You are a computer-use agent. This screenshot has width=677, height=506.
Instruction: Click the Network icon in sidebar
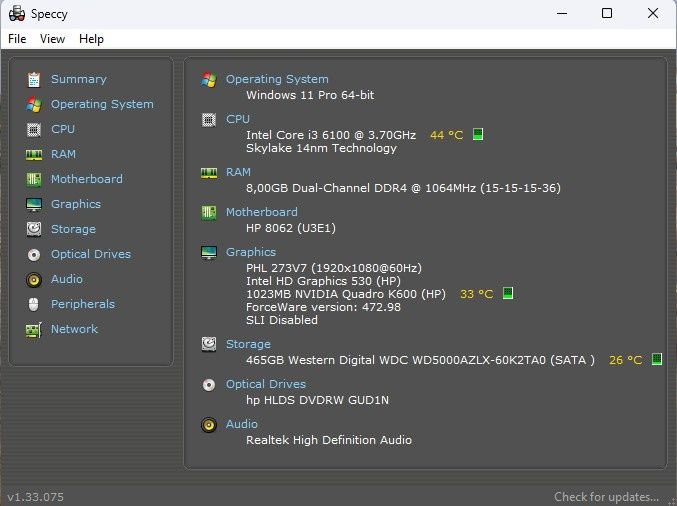coord(34,329)
